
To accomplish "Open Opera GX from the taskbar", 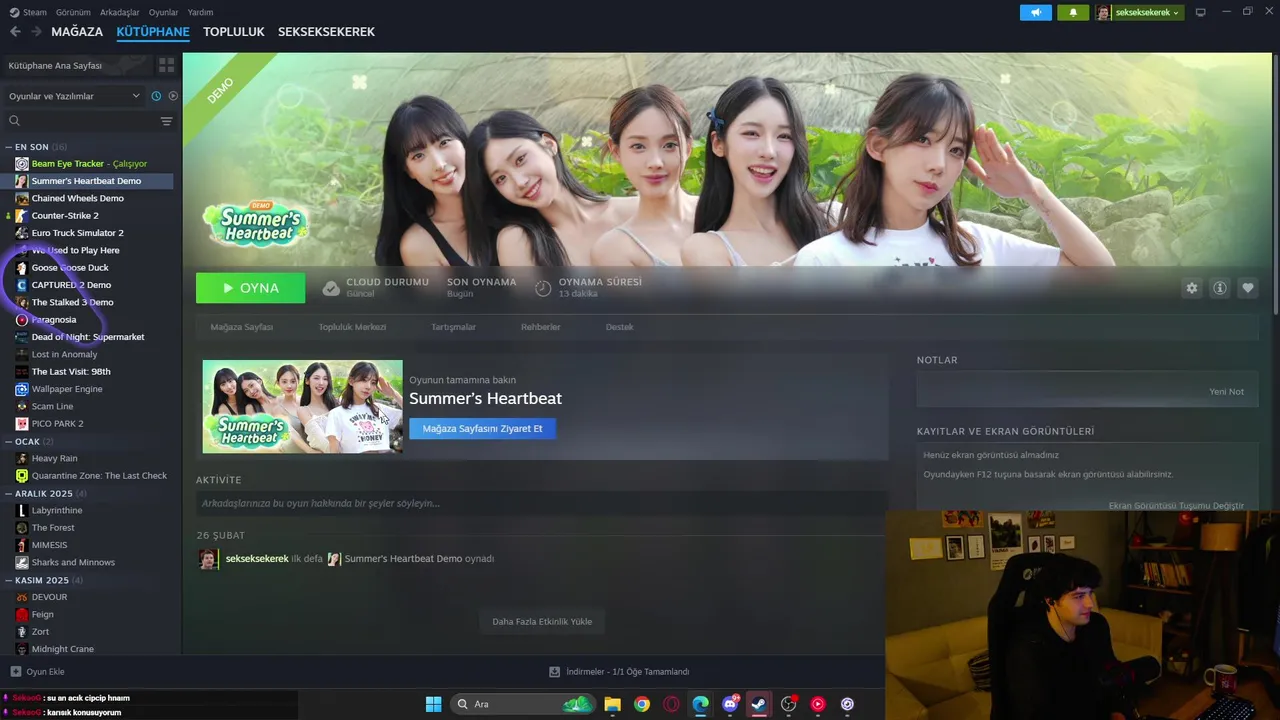I will 671,704.
